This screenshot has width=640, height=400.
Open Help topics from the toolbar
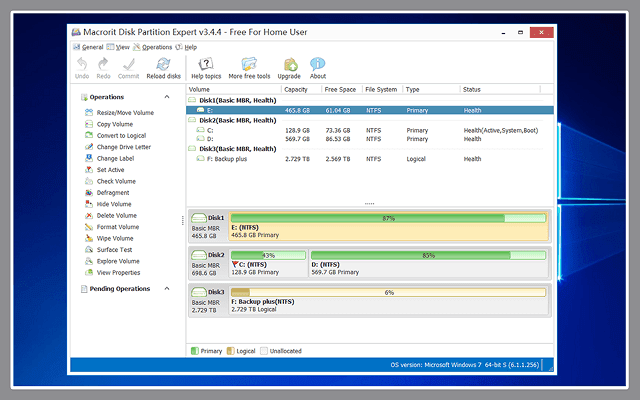tap(206, 65)
